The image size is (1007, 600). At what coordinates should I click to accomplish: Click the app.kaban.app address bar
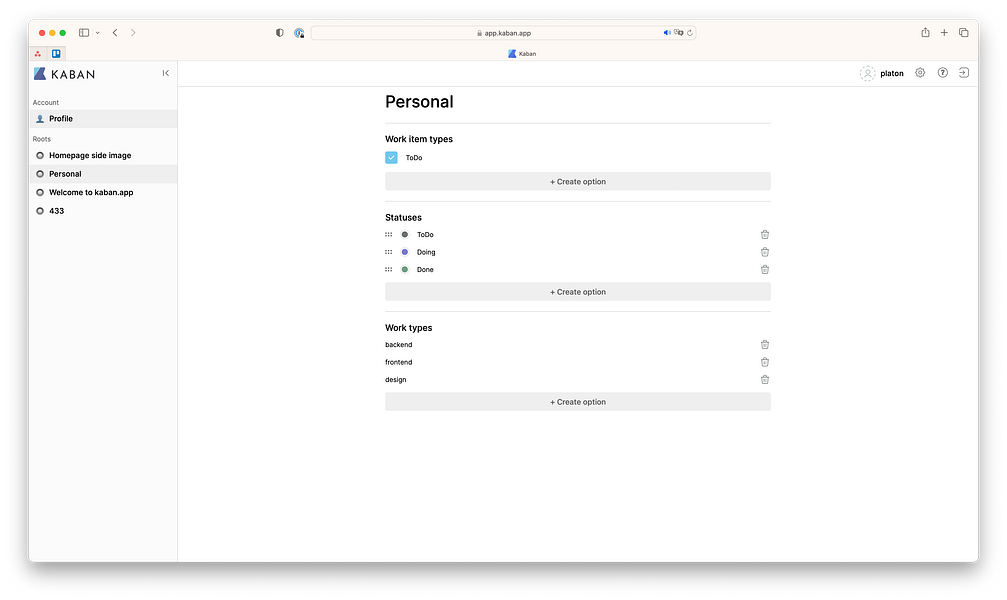click(x=504, y=33)
